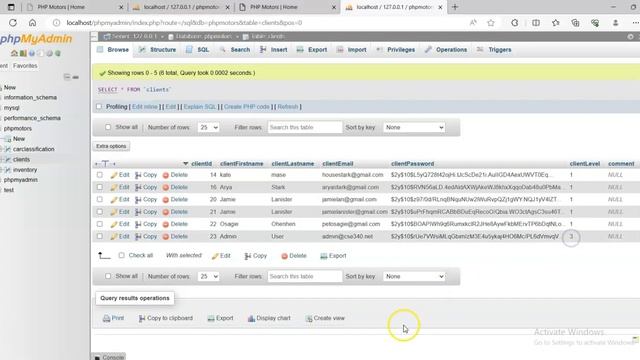Select the checkbox for the kate row
640x360 pixels.
point(100,175)
